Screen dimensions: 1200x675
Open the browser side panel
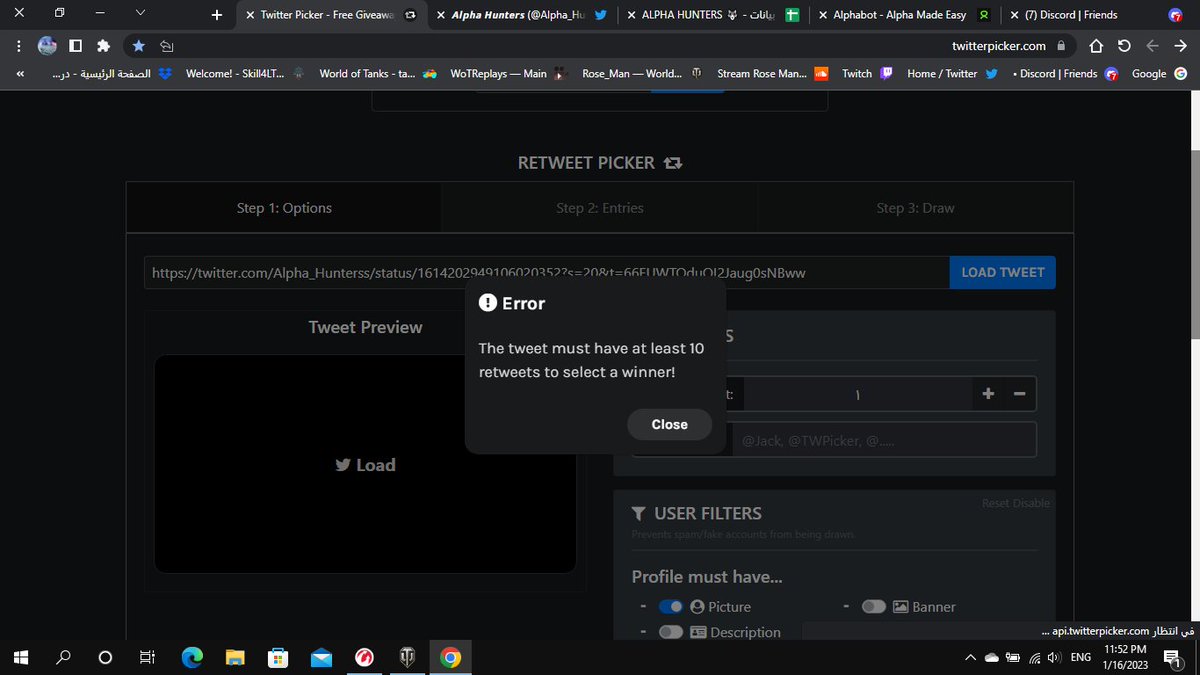pyautogui.click(x=75, y=46)
